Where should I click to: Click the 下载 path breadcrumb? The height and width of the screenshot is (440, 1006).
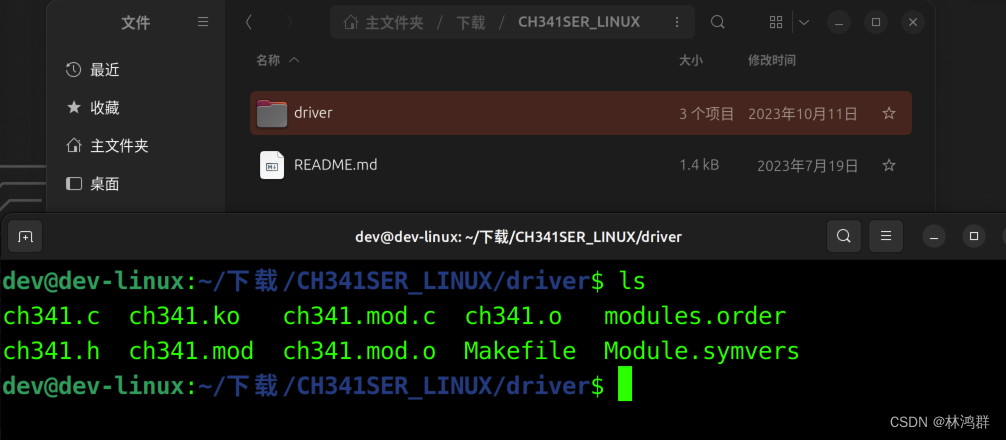(x=471, y=22)
